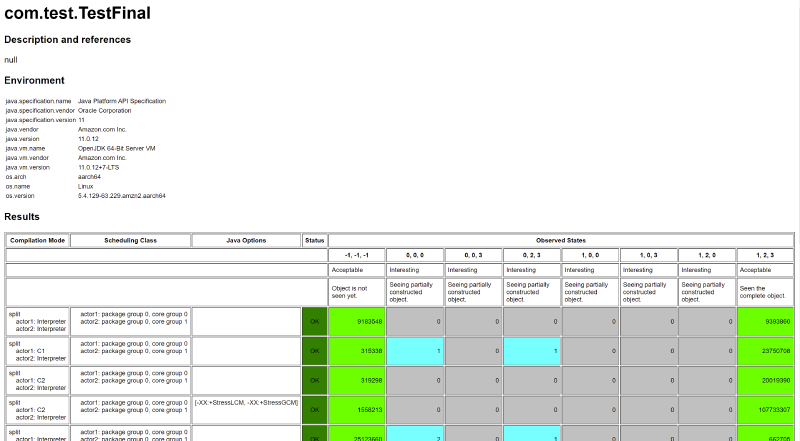The image size is (800, 441).
Task: Select the Description and references heading
Action: (x=67, y=40)
